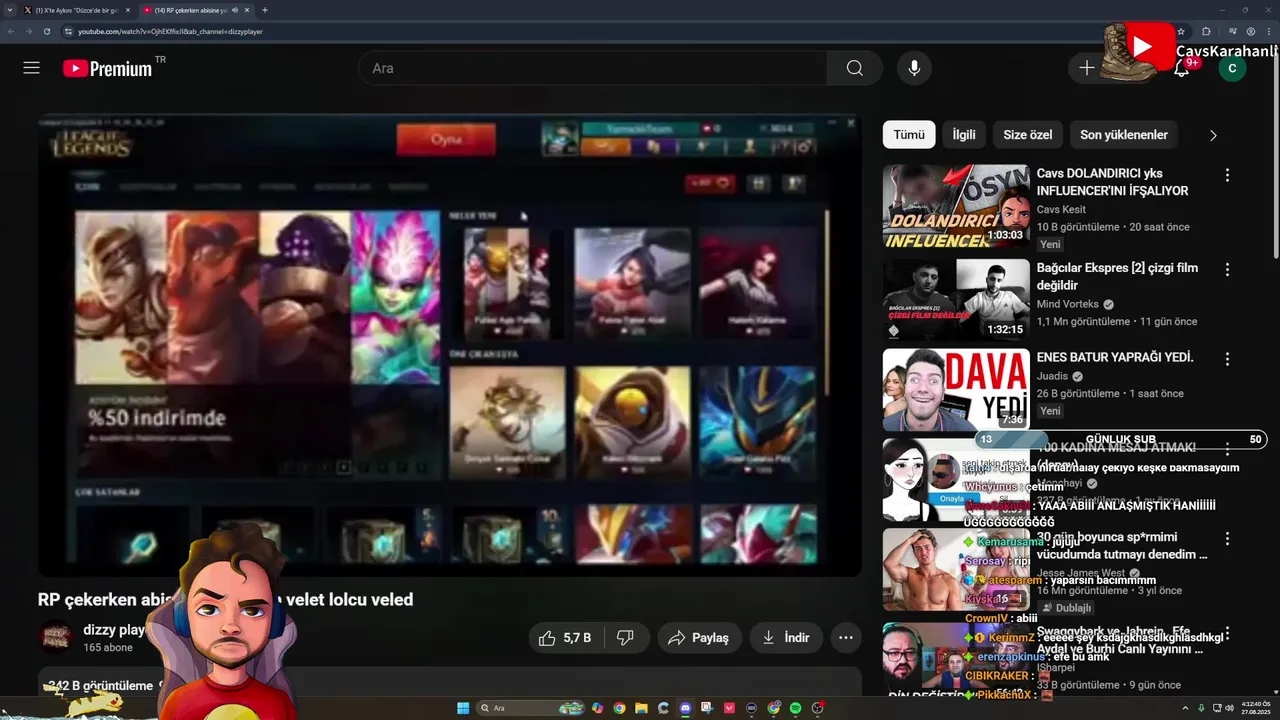Open the Create plus button
Screen dimensions: 1280x720
tap(1087, 68)
